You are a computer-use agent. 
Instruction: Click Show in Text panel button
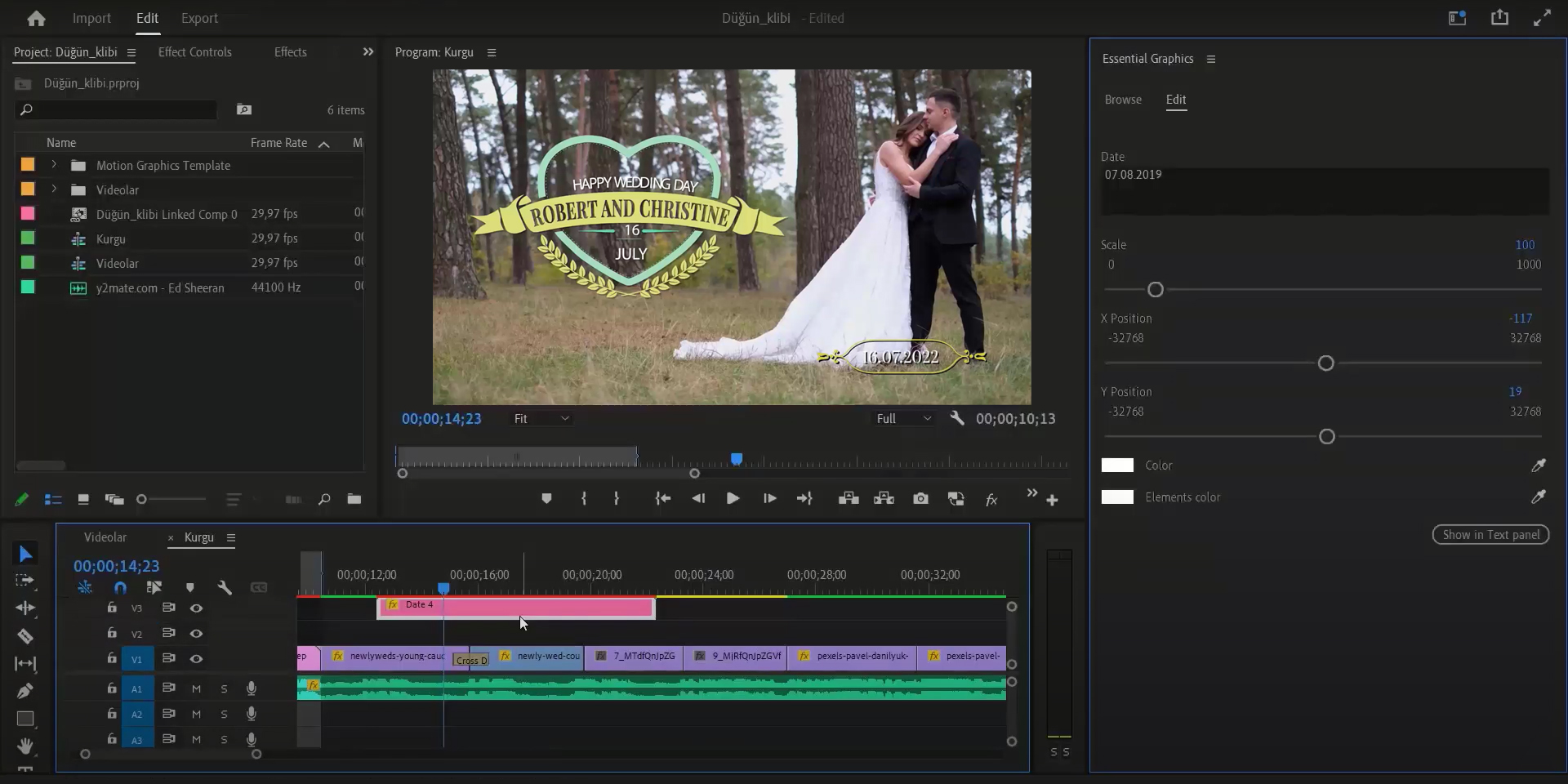point(1490,535)
